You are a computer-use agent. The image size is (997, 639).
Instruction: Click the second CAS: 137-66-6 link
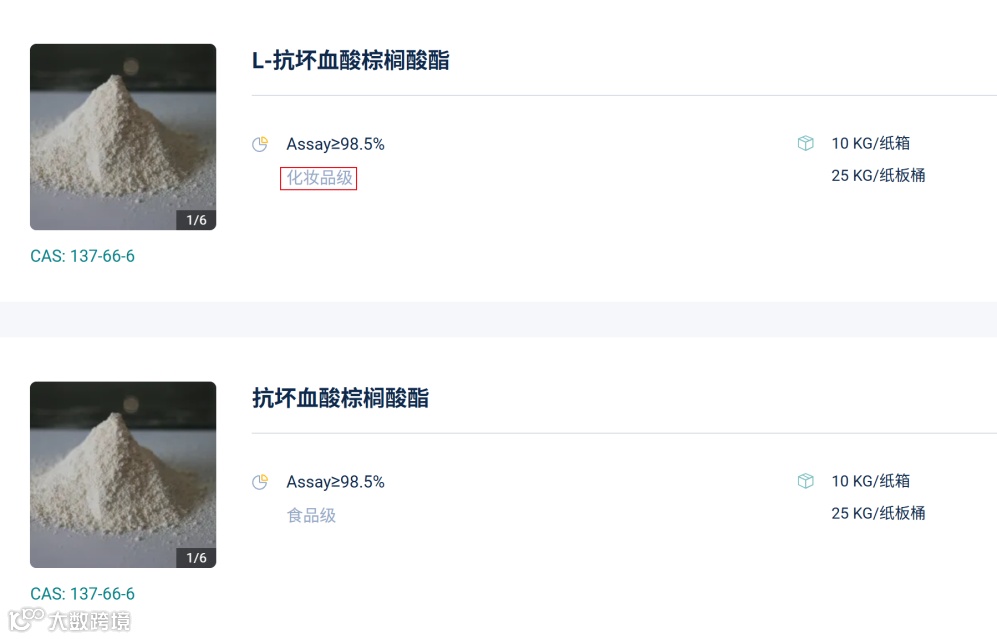point(83,594)
